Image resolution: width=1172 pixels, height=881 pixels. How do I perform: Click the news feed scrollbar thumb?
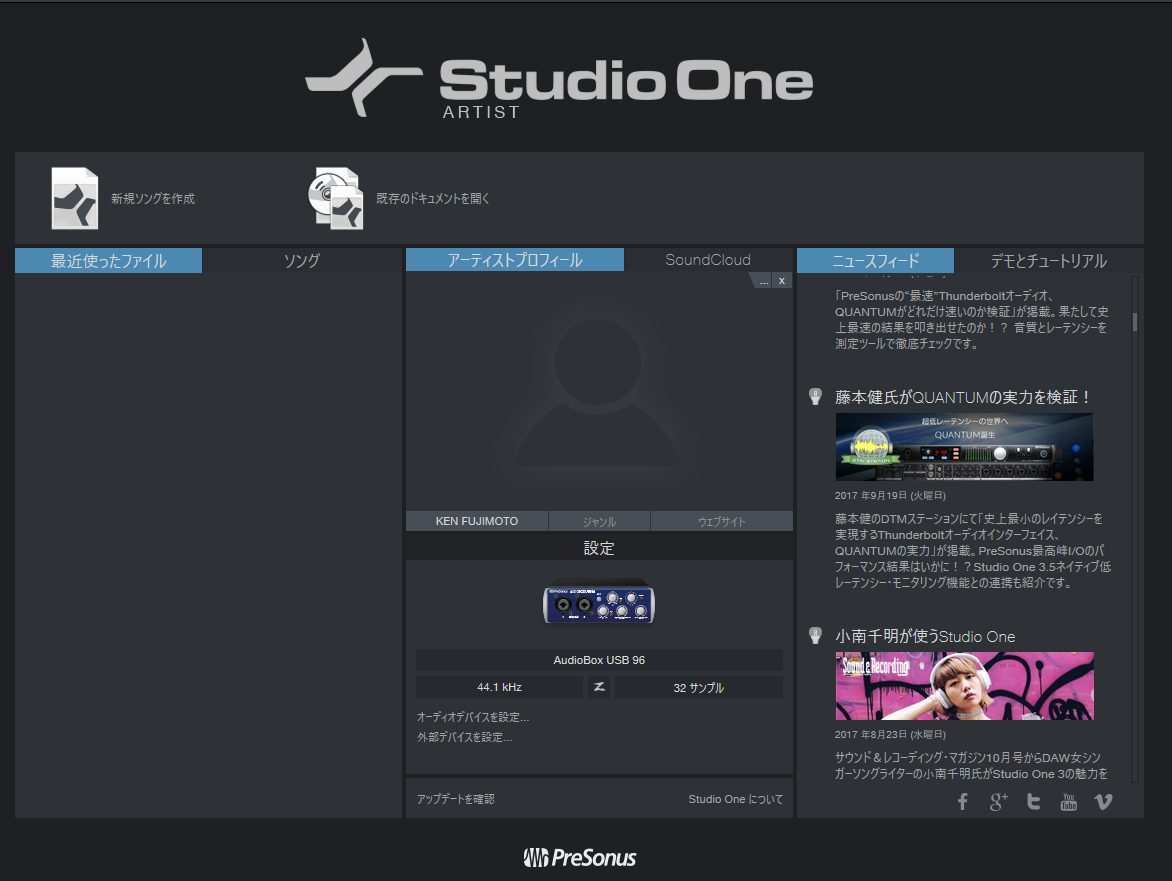coord(1135,321)
